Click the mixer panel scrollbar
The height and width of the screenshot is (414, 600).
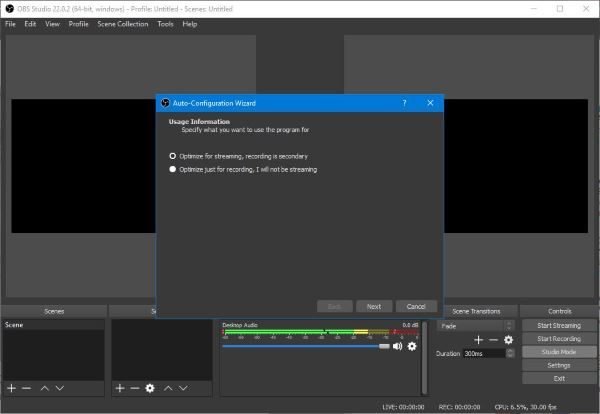coord(424,358)
